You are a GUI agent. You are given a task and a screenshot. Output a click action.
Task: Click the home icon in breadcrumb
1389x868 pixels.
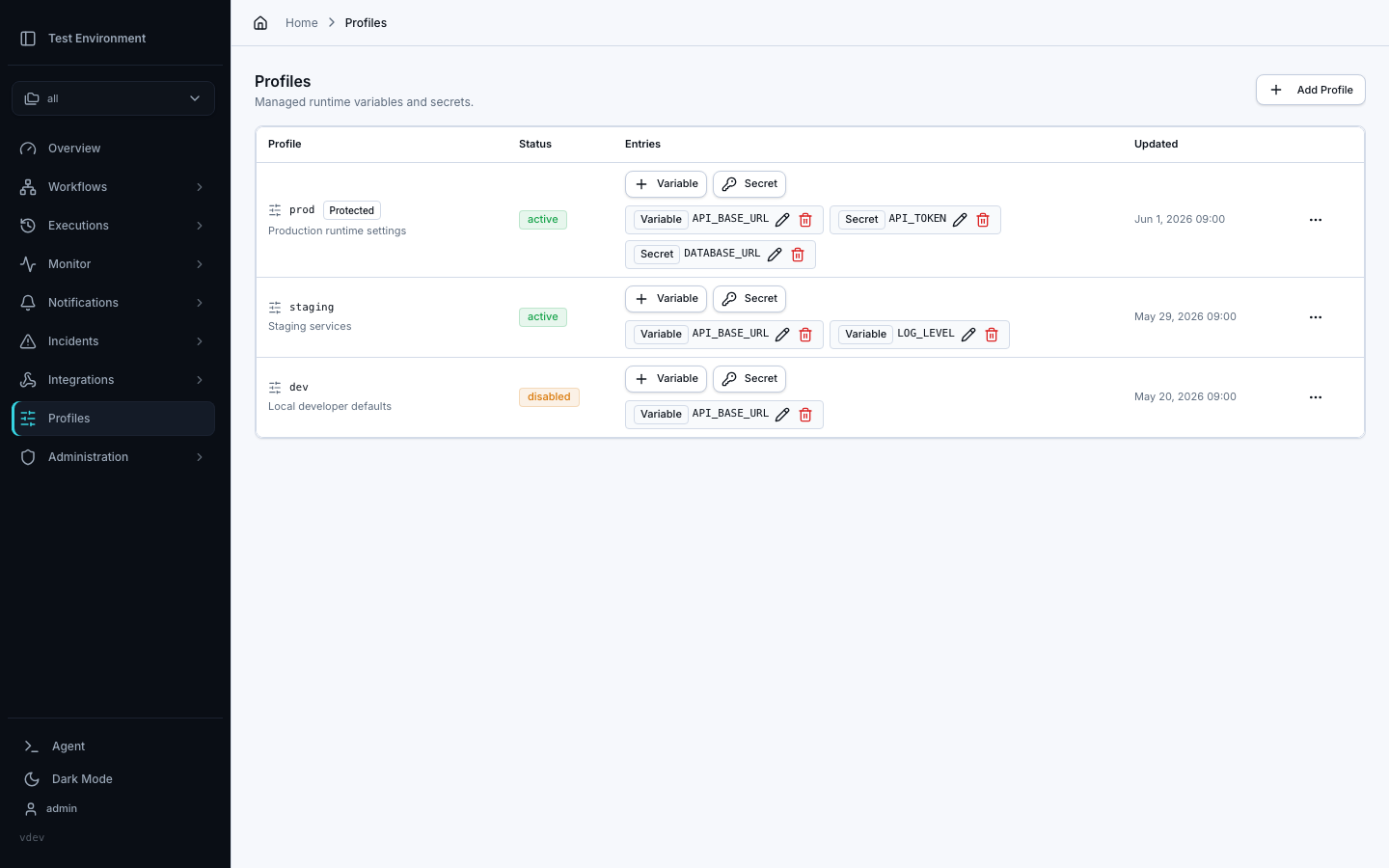pyautogui.click(x=260, y=23)
